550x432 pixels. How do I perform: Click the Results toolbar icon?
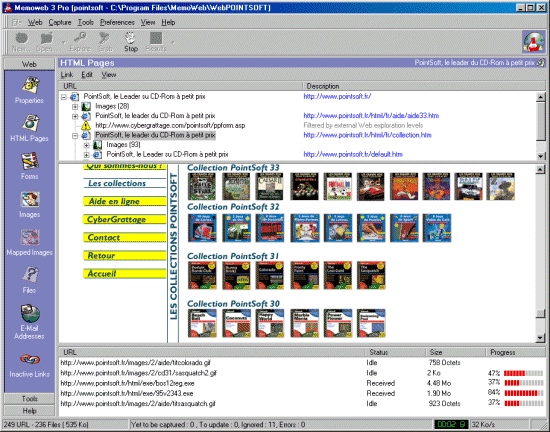point(156,38)
